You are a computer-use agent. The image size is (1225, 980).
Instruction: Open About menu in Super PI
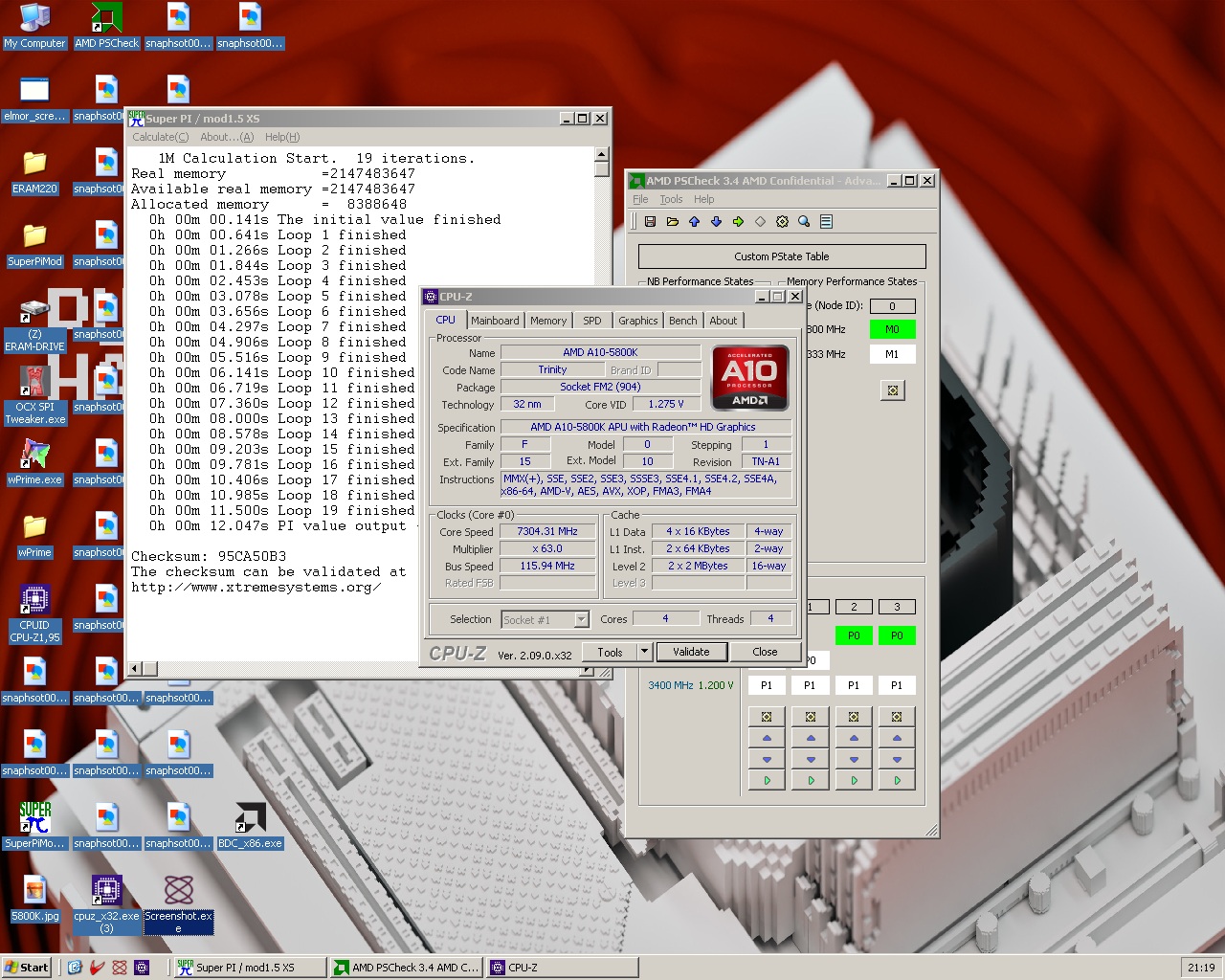pos(227,137)
